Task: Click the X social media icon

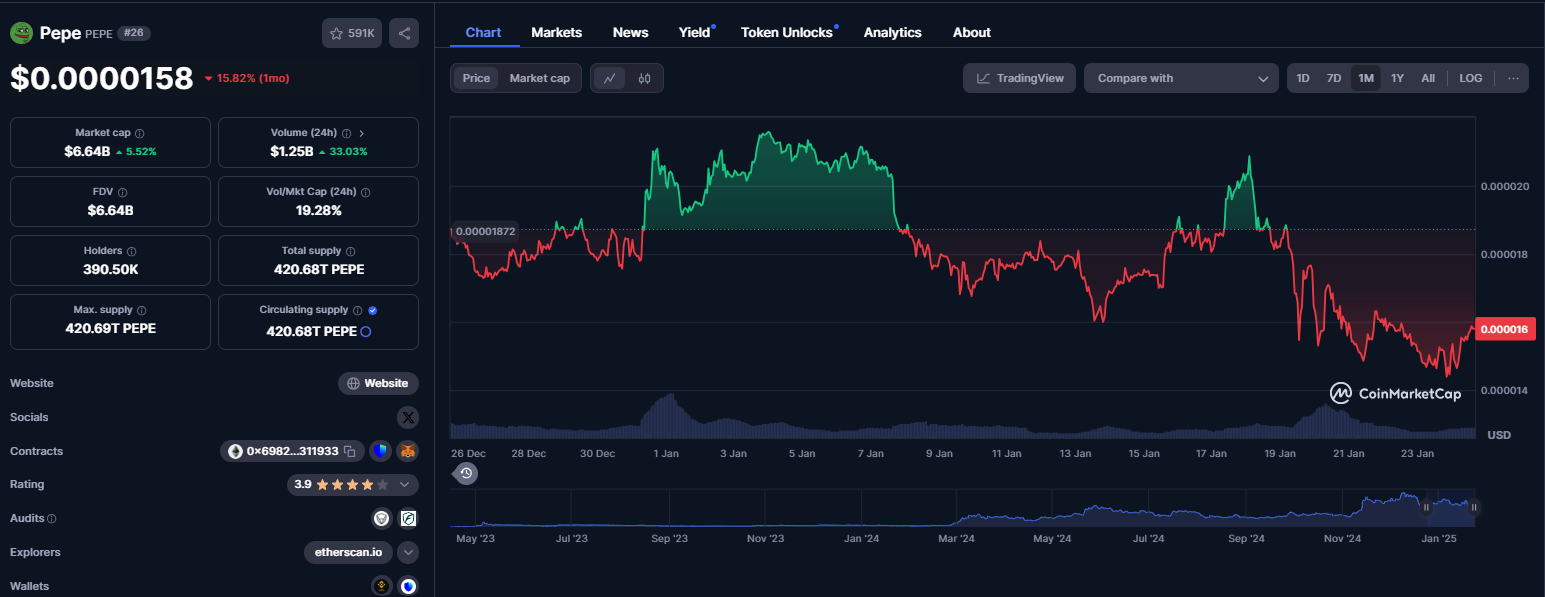Action: [x=408, y=417]
